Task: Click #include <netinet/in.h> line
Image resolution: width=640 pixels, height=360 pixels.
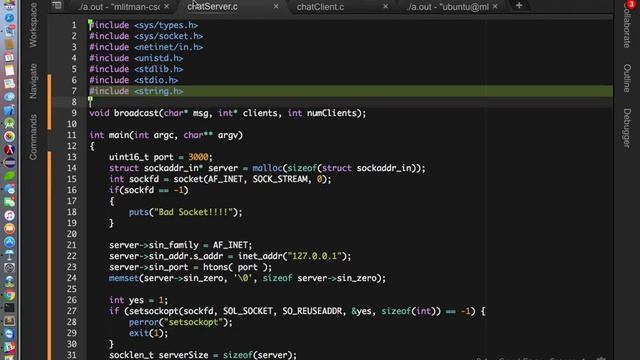Action: click(146, 47)
